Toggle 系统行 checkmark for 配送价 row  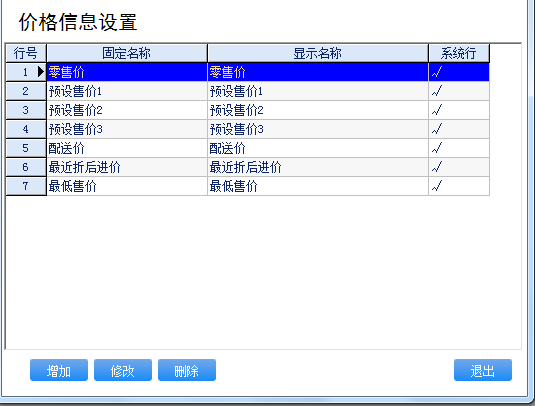437,148
